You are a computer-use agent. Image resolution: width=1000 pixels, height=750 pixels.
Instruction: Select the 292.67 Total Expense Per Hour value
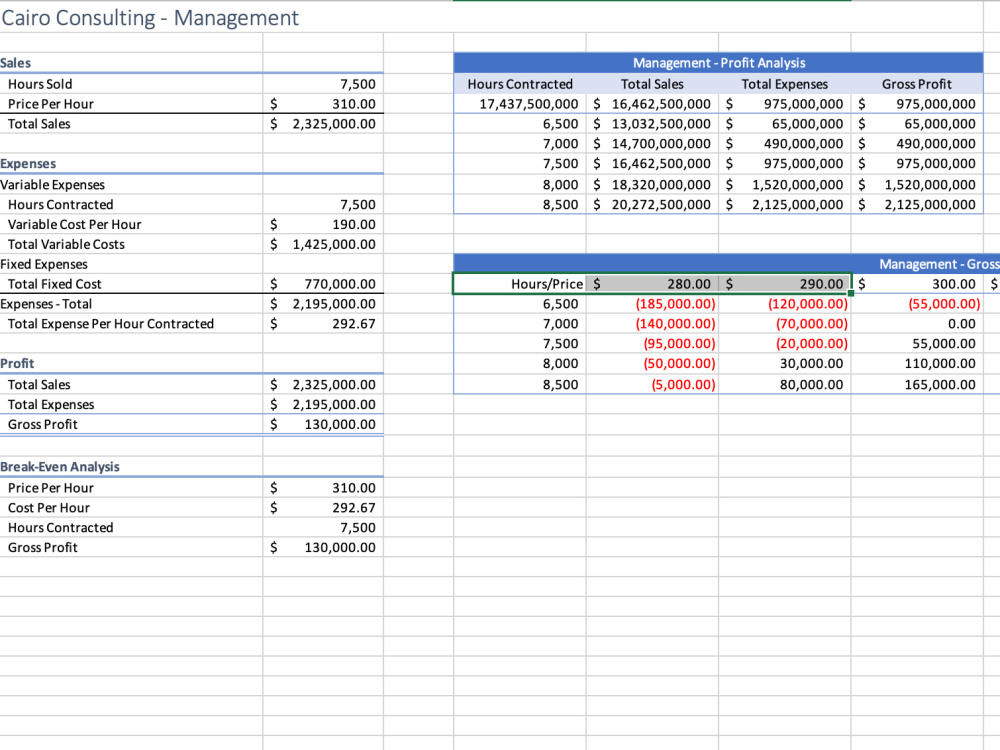(x=323, y=324)
